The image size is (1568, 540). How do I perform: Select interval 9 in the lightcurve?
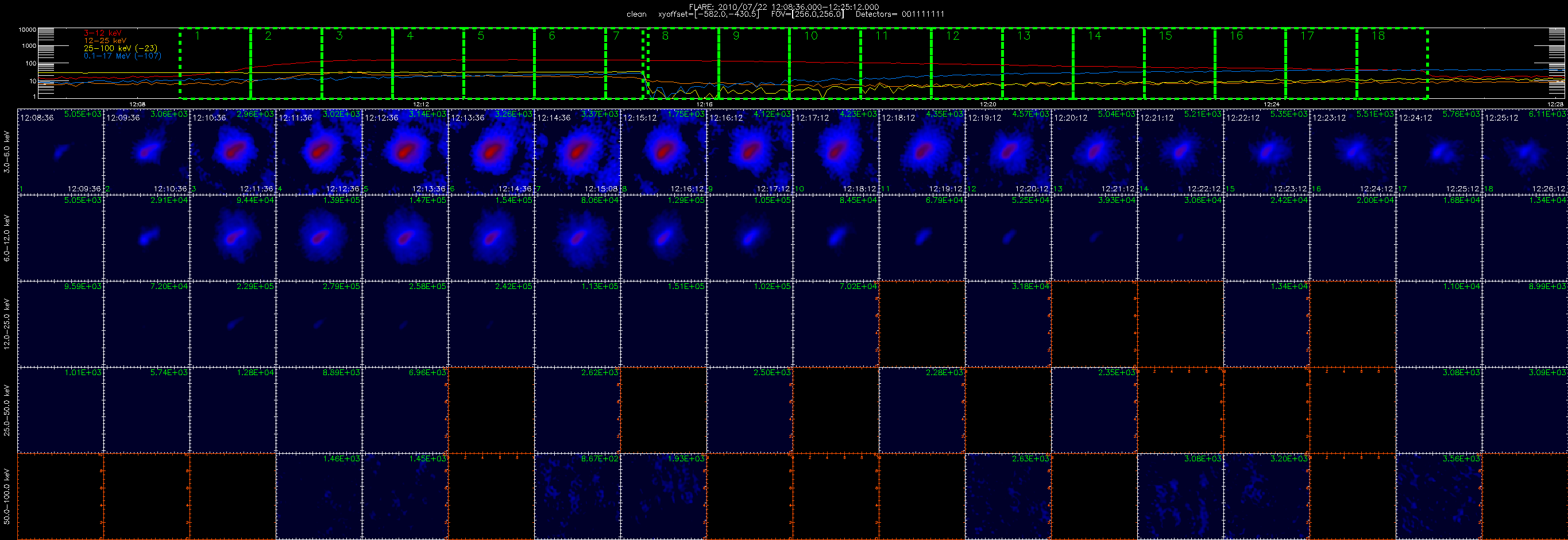754,63
